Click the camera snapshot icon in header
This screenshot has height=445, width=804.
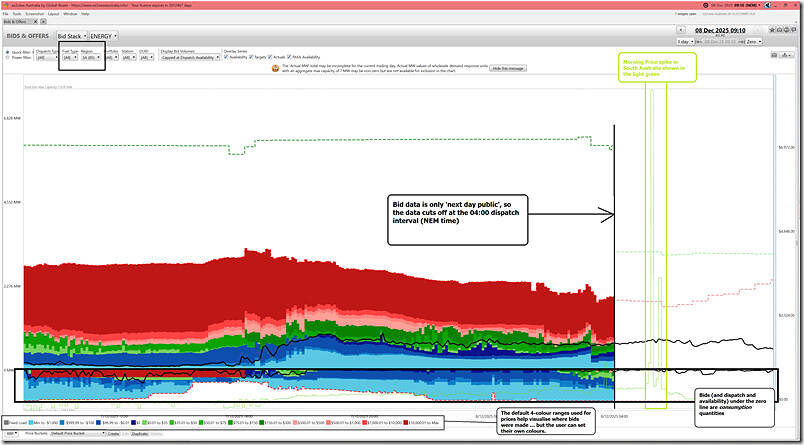[x=779, y=30]
